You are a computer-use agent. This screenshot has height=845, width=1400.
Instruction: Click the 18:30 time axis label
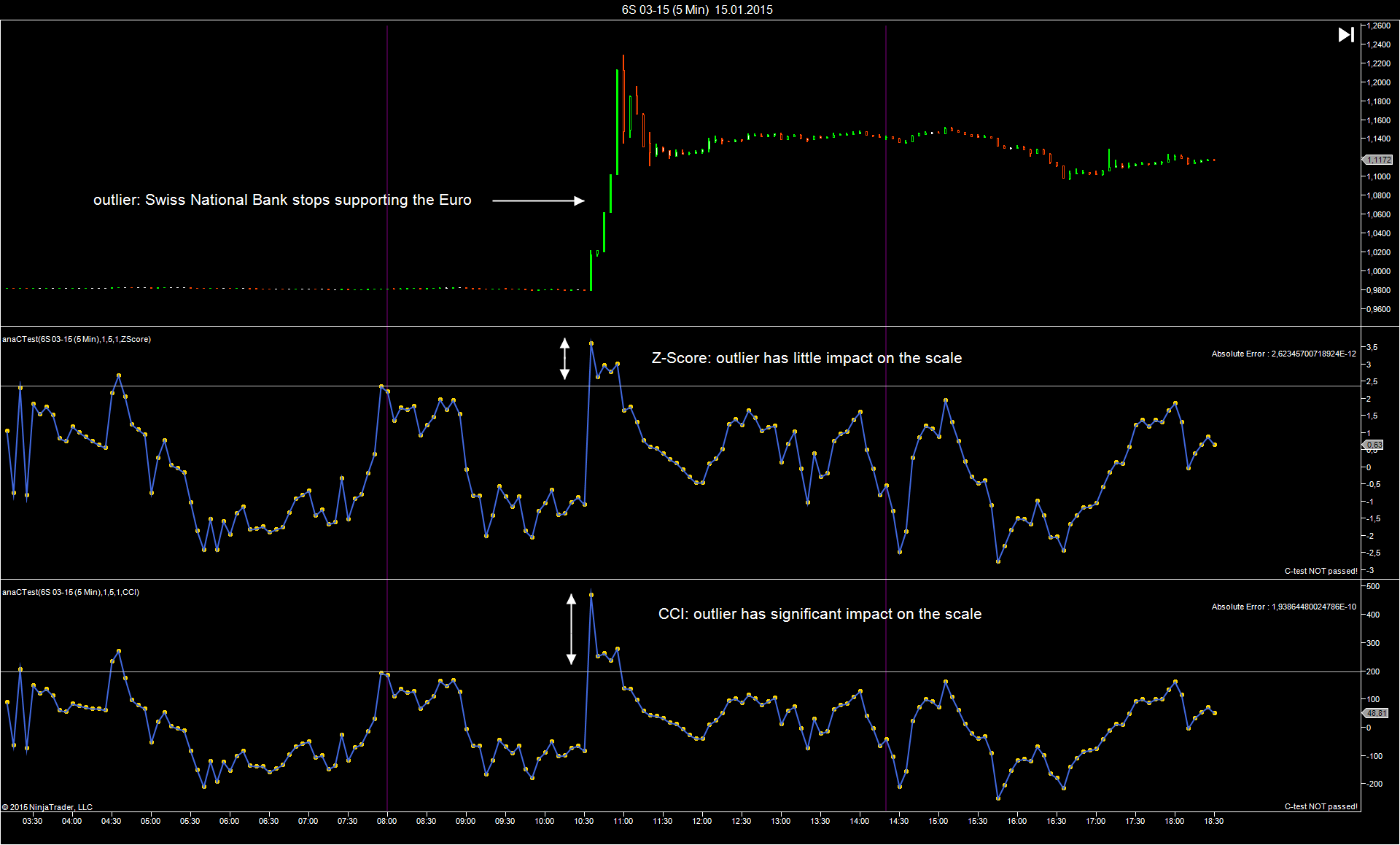1214,821
